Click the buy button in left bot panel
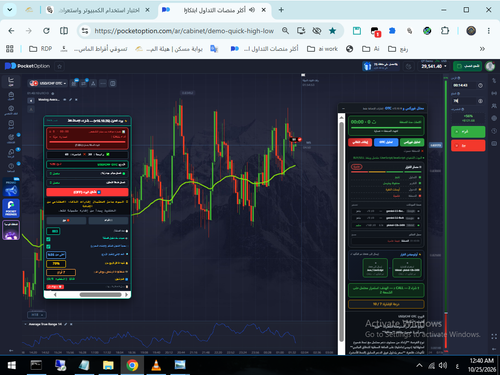 click(108, 220)
